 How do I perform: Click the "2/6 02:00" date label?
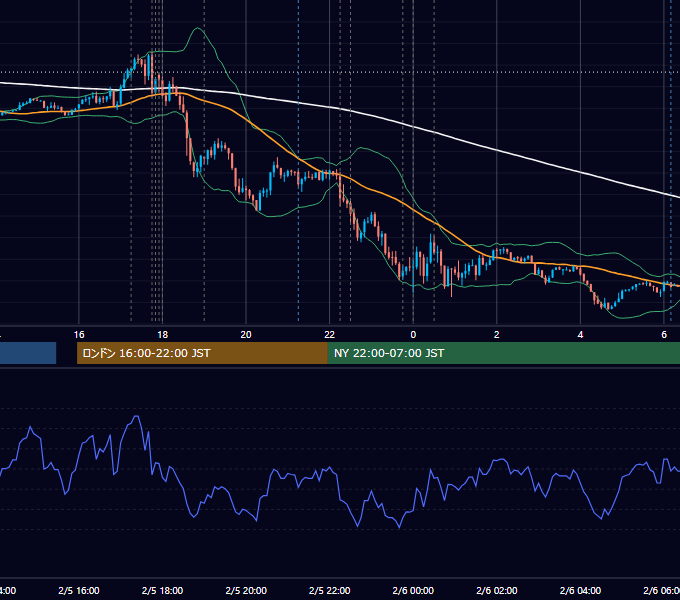497,590
